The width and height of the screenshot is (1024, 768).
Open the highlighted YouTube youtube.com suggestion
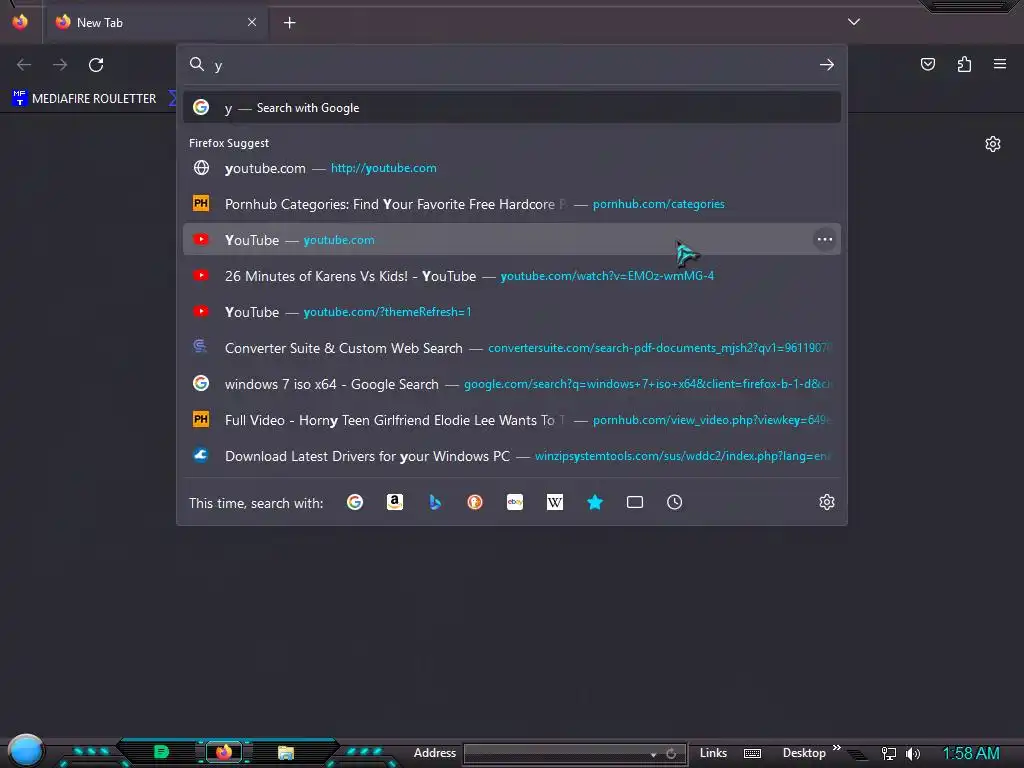click(512, 240)
